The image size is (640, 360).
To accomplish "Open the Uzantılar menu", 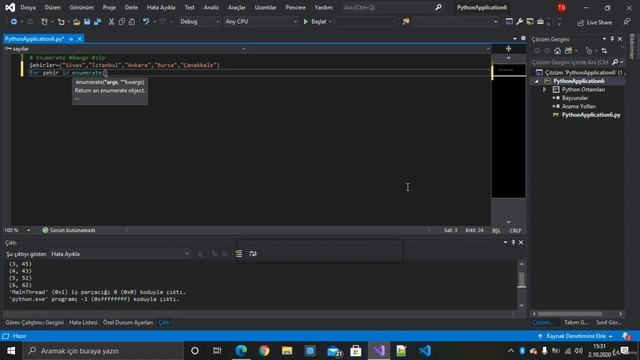I will [265, 7].
